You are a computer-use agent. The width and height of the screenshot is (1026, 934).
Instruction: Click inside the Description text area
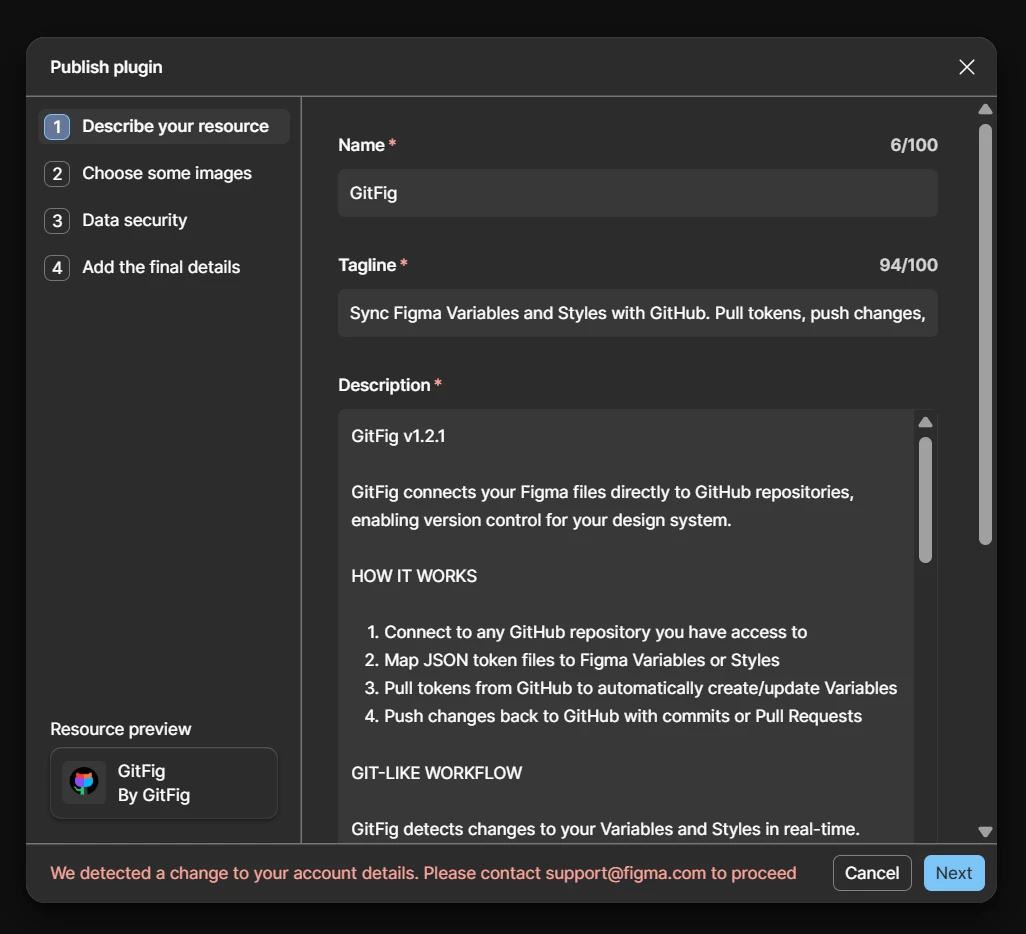626,626
